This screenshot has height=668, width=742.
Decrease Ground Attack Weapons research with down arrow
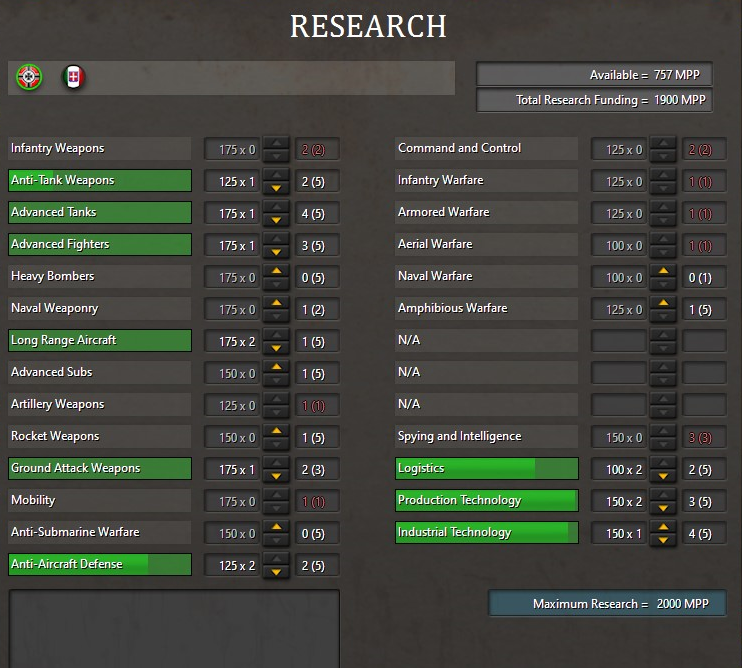276,476
